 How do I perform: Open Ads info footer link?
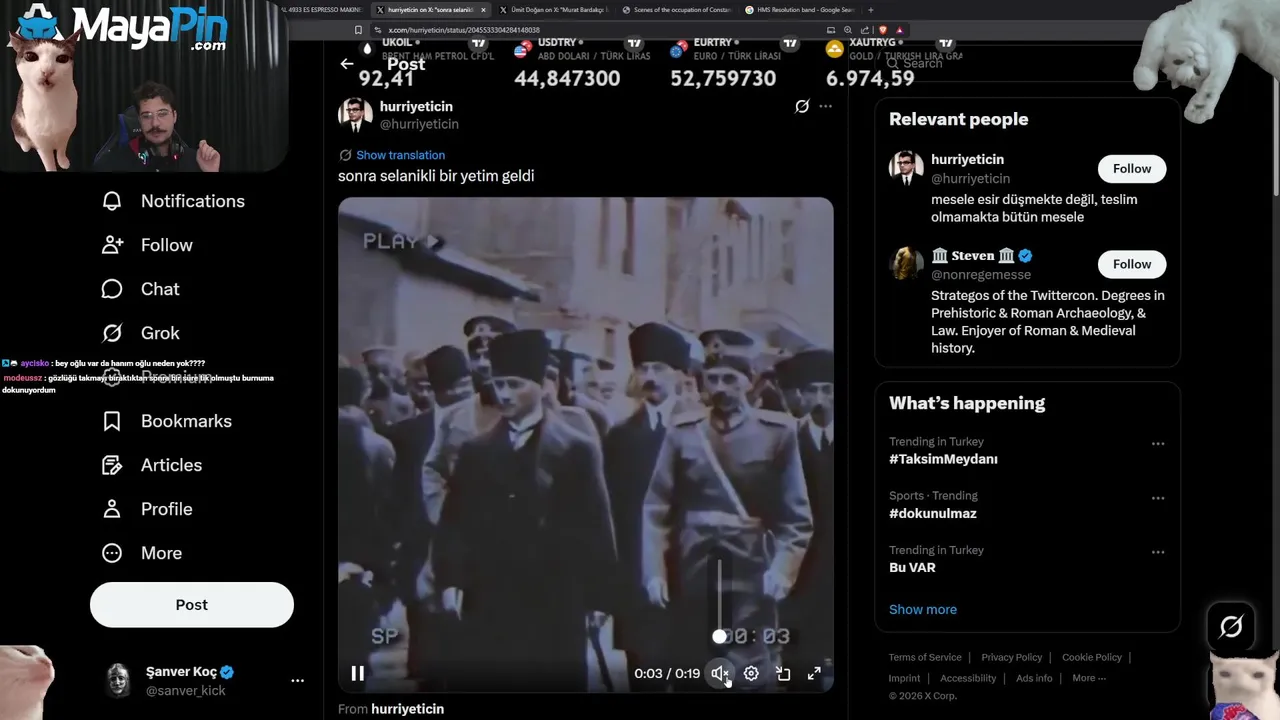point(1034,678)
